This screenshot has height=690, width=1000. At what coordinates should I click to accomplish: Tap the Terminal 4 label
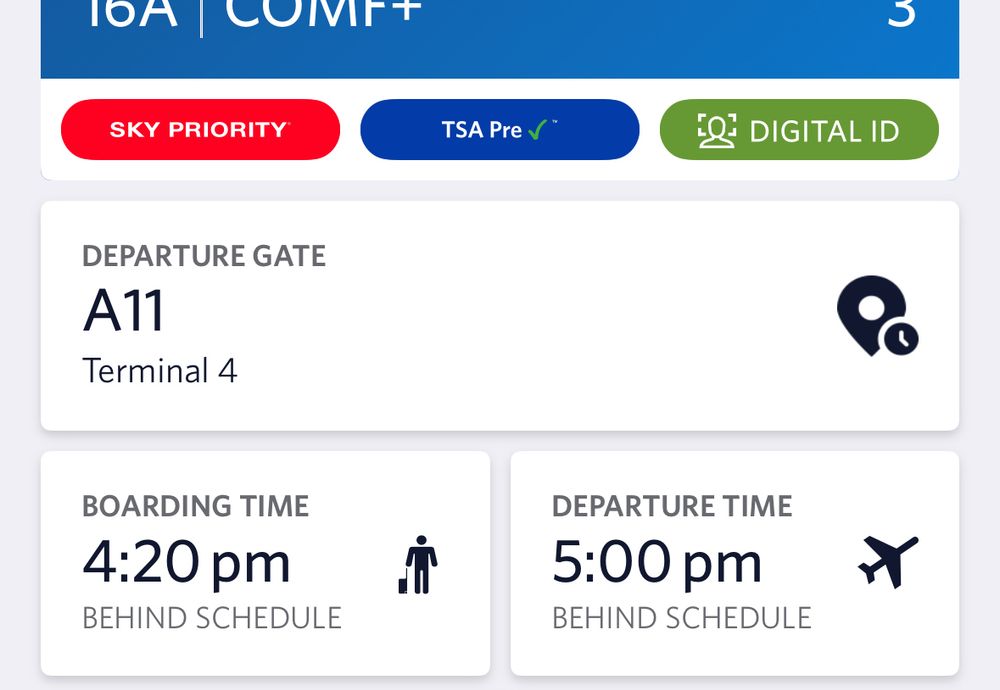[159, 371]
